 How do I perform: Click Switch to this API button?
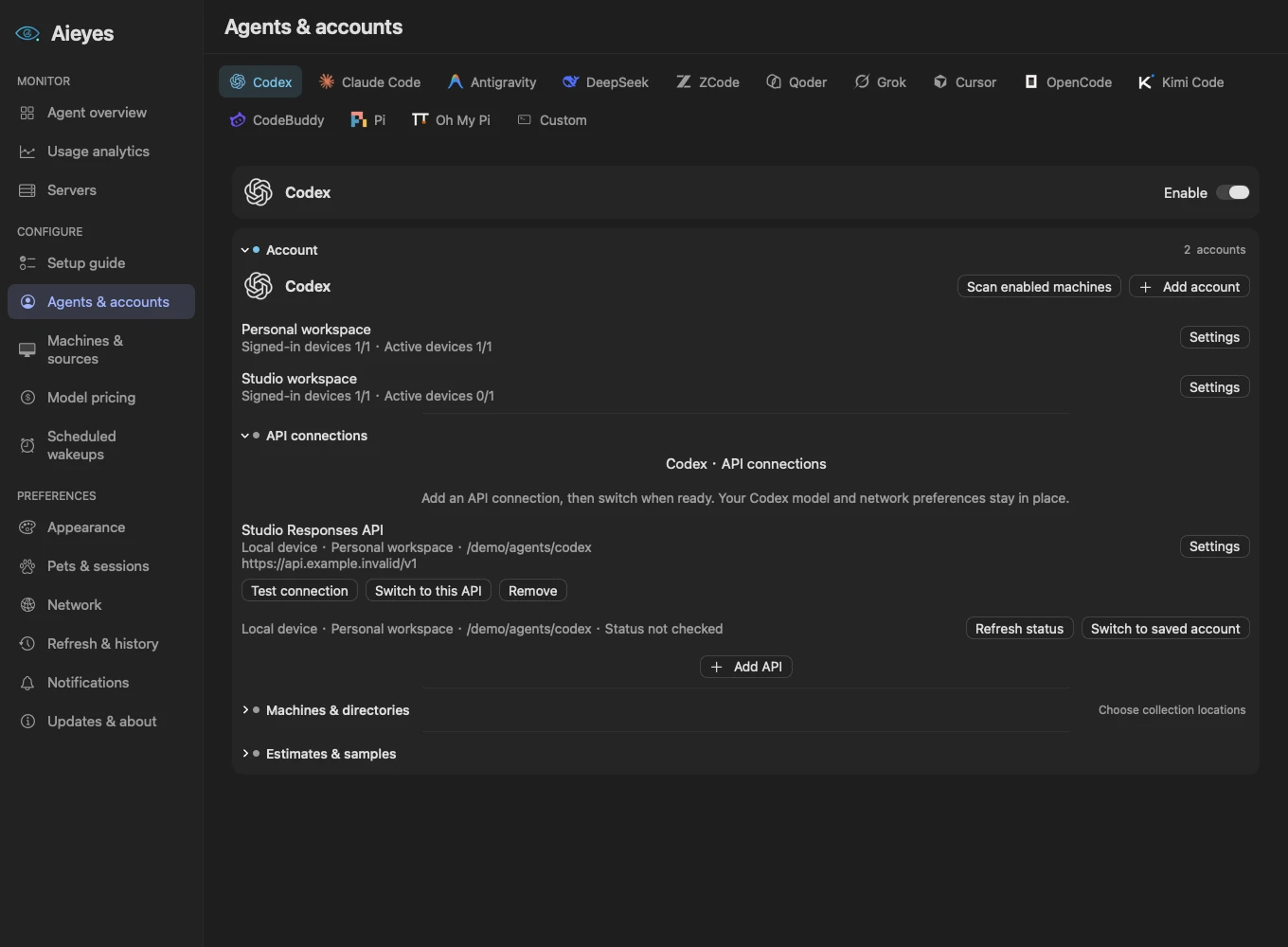click(x=428, y=591)
